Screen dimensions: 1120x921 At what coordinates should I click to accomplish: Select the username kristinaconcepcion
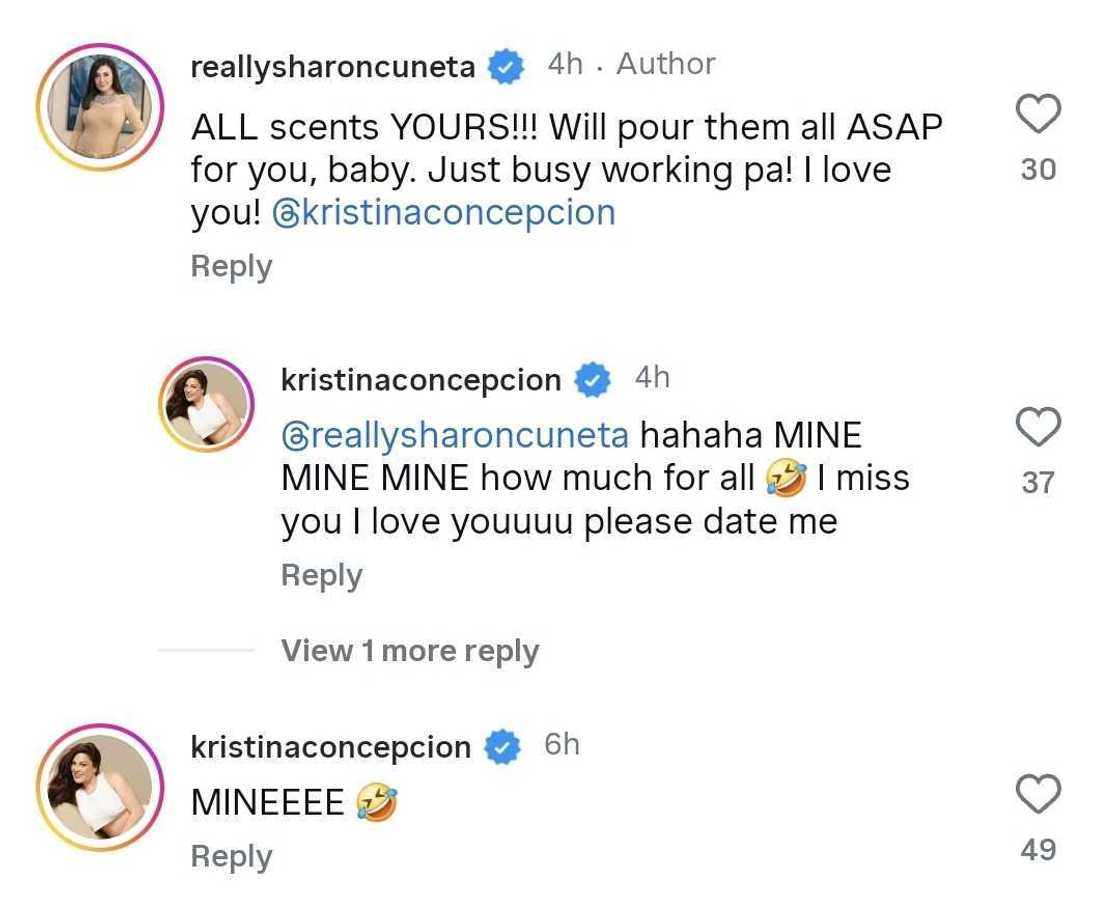(421, 379)
